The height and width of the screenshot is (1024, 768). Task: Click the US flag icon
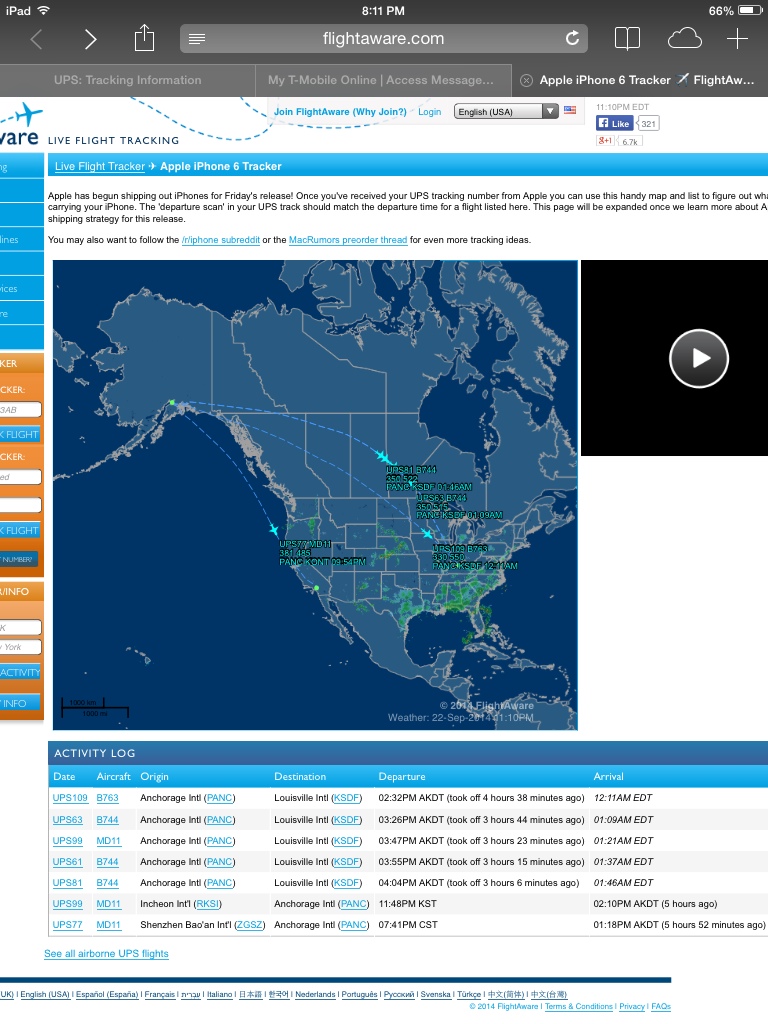pyautogui.click(x=570, y=110)
